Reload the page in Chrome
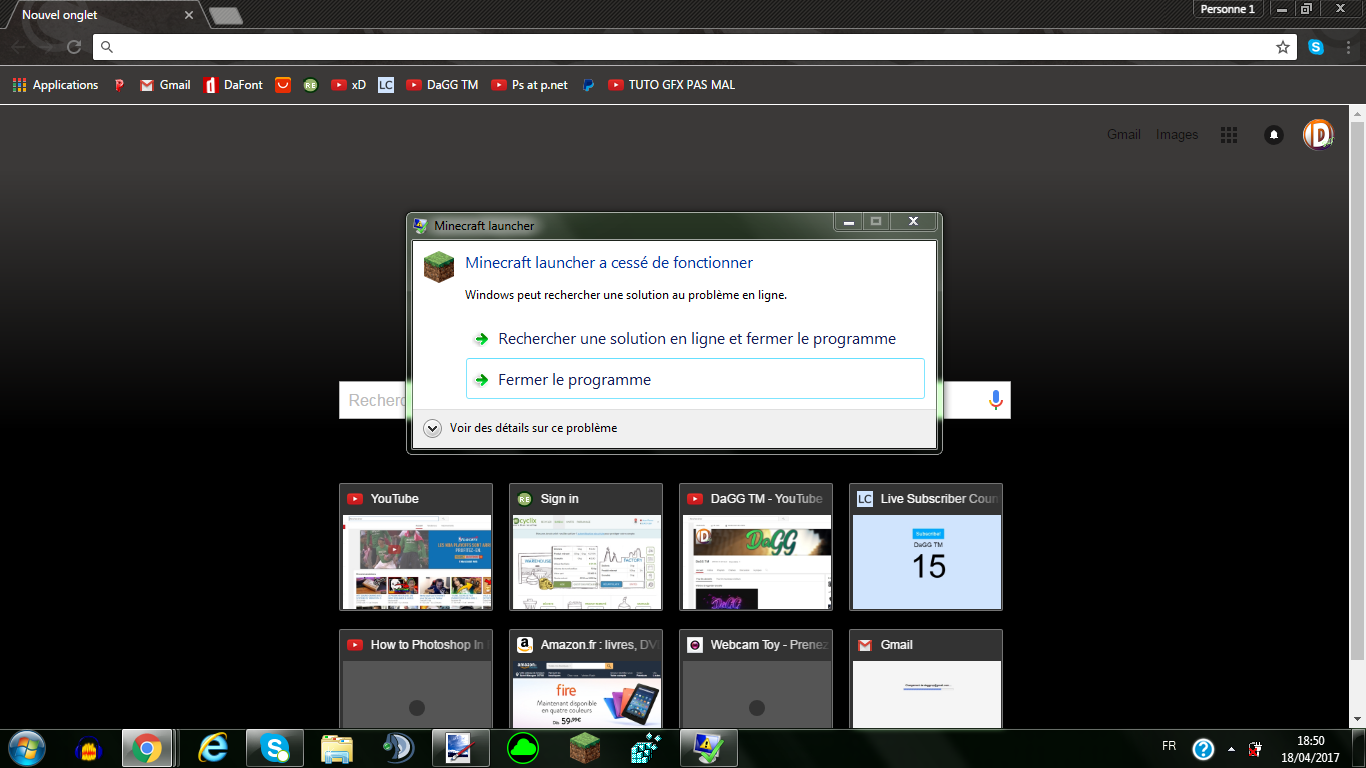This screenshot has width=1366, height=768. 74,47
